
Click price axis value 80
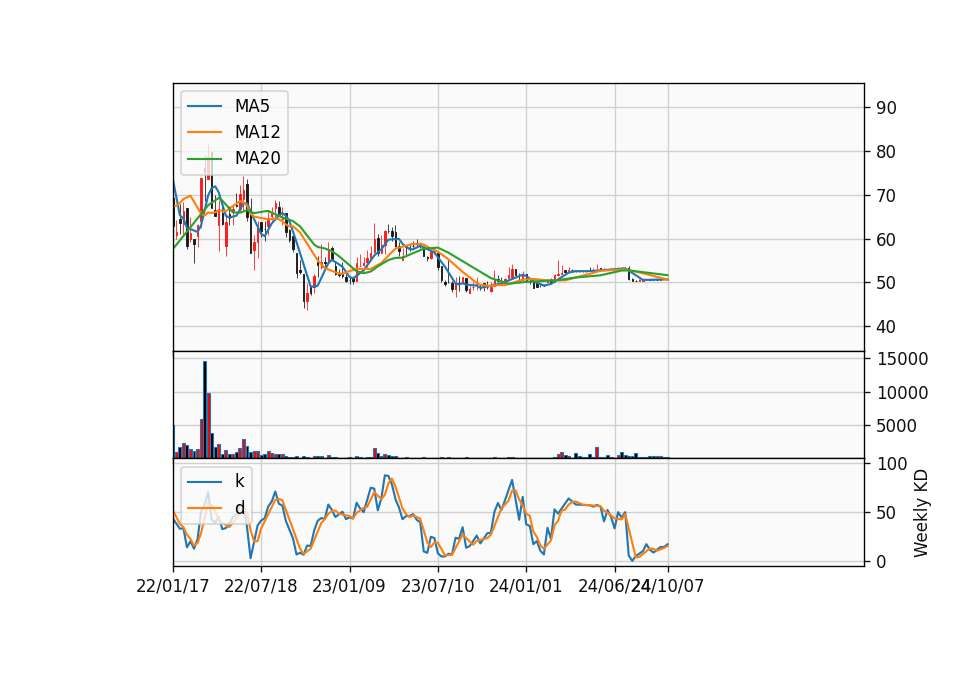pos(887,152)
